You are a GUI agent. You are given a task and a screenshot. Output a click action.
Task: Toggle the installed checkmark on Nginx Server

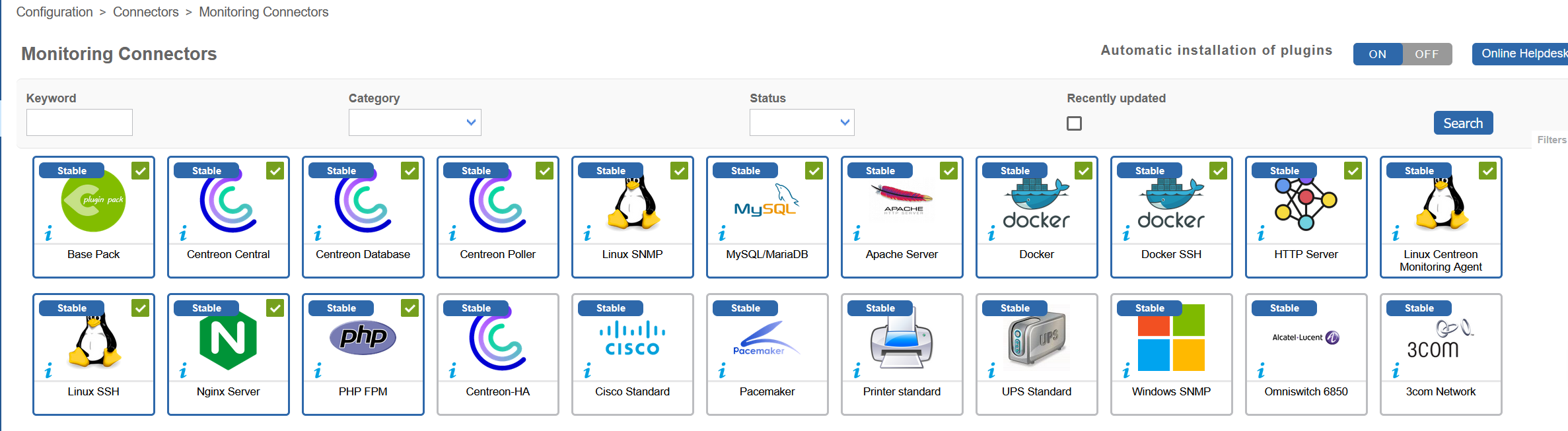[275, 308]
